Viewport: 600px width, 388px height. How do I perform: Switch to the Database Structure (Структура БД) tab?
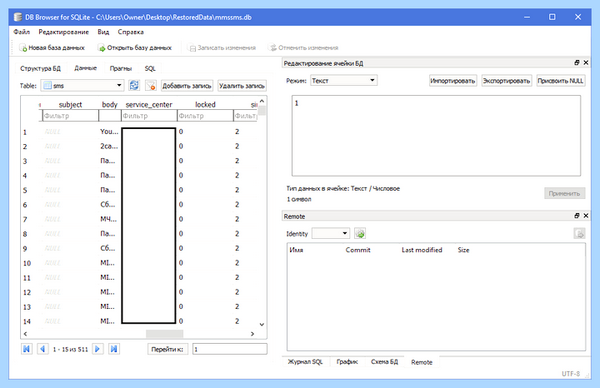[x=40, y=68]
